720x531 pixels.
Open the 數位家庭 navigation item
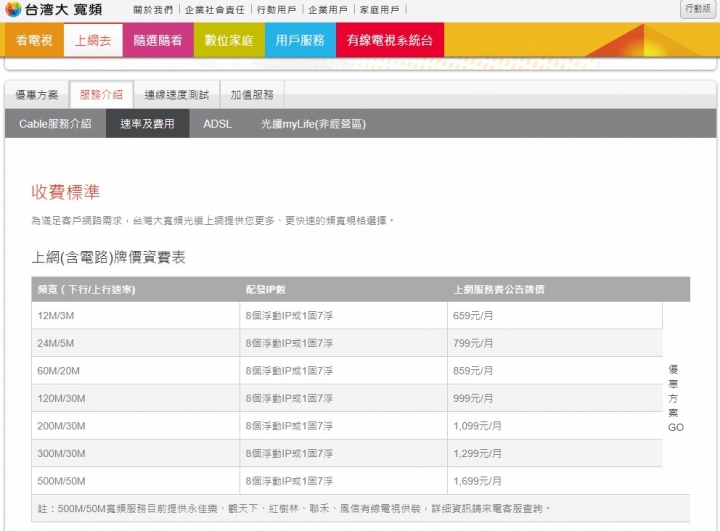tap(228, 41)
